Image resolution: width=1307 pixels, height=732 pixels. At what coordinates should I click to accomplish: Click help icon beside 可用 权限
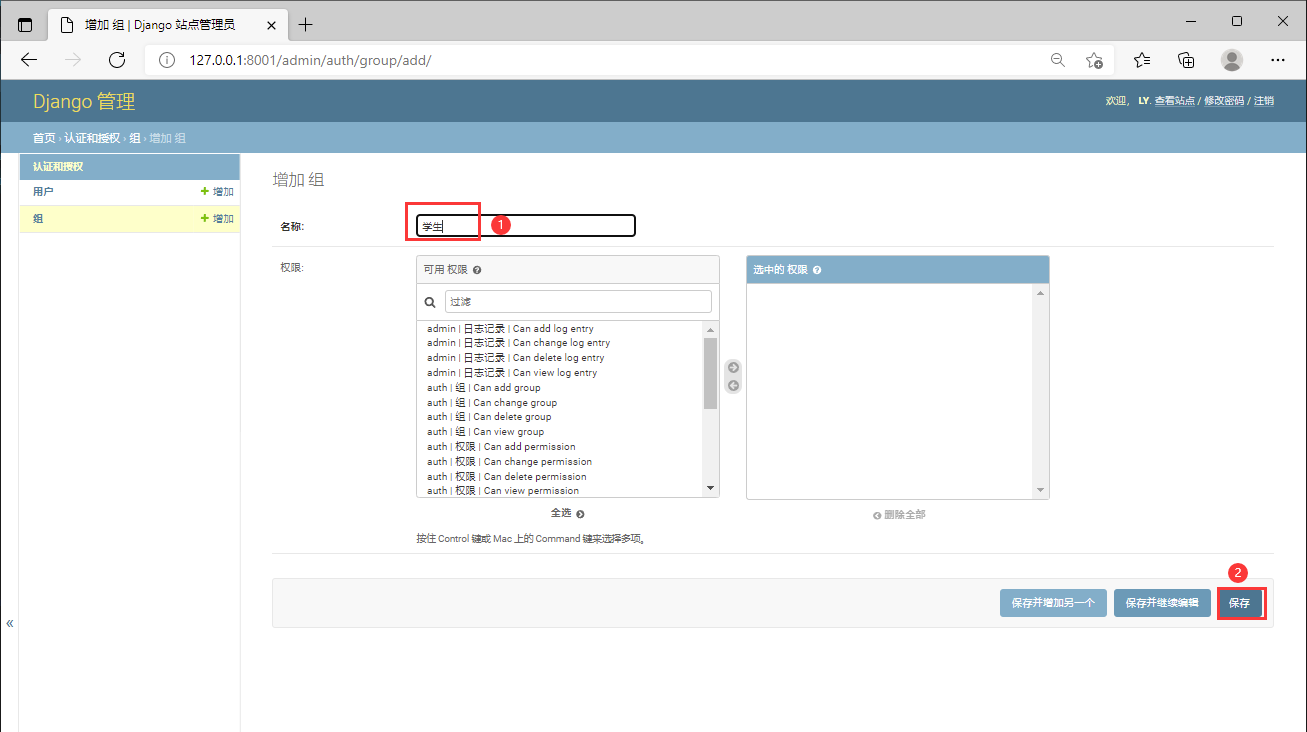point(477,270)
